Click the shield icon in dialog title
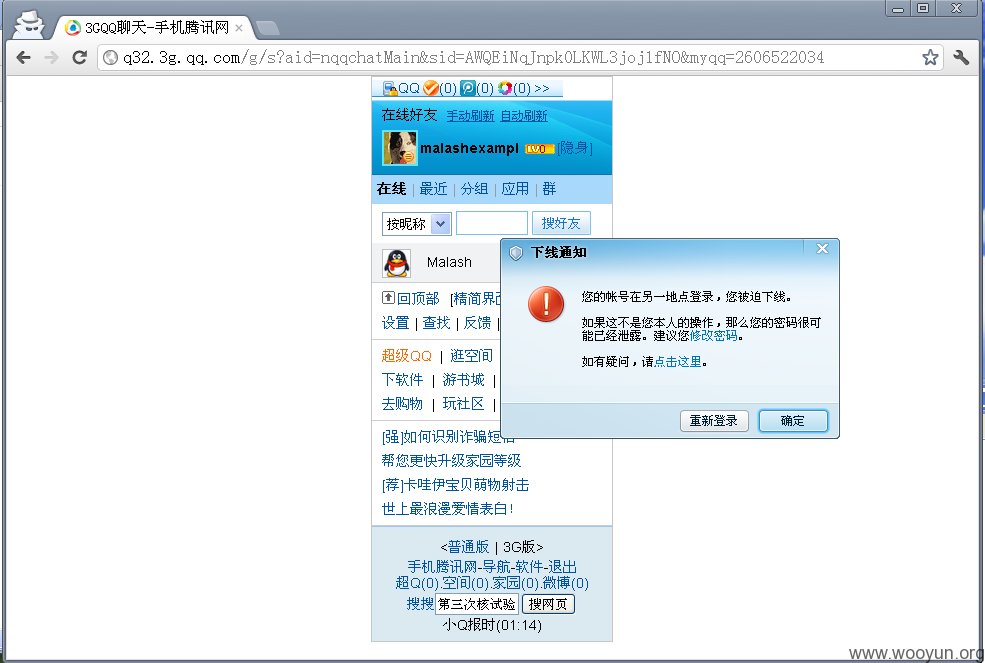 point(516,253)
